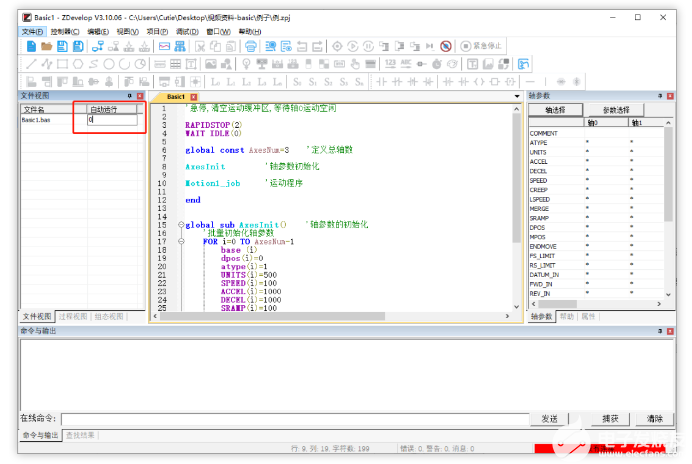Collapse the AxesInit sub code fold
The width and height of the screenshot is (692, 464).
[x=180, y=225]
